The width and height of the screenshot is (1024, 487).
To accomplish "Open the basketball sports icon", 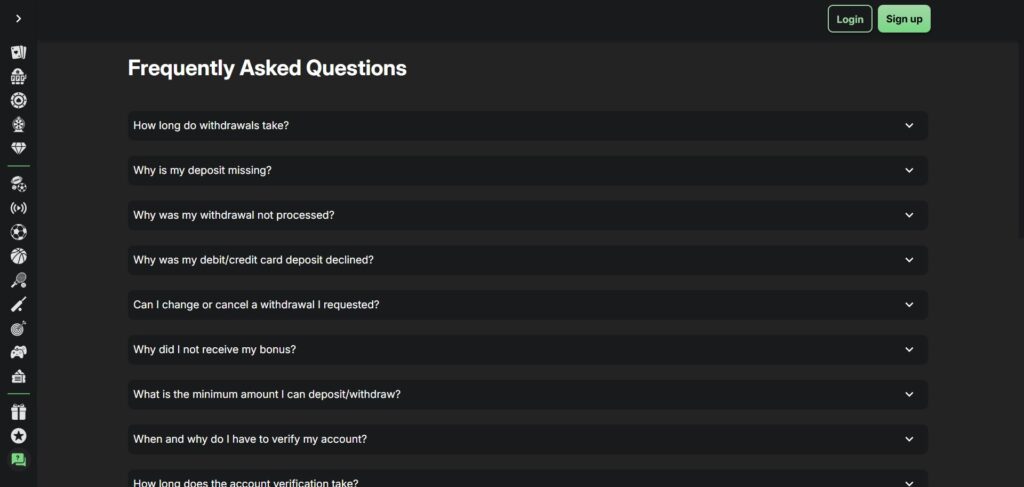I will 18,256.
